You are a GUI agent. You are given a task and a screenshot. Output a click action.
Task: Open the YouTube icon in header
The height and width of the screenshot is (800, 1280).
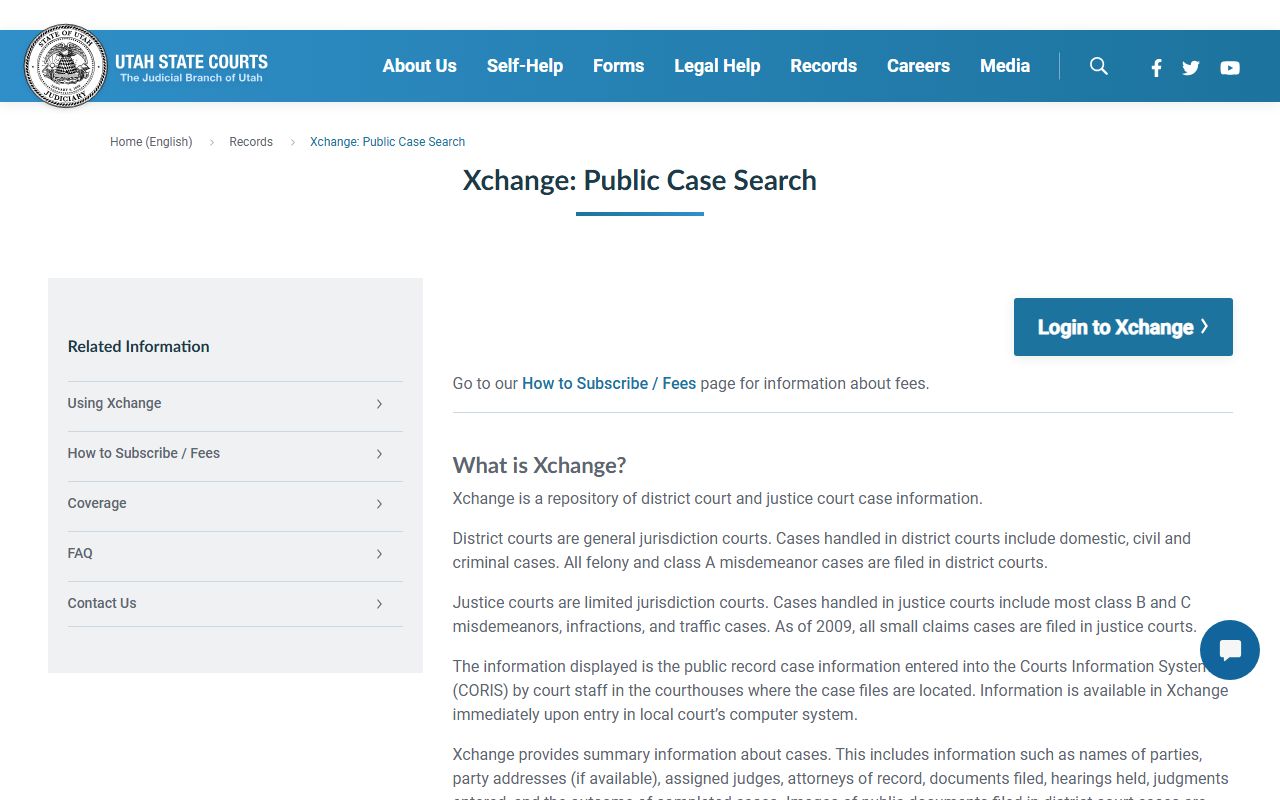pos(1230,68)
